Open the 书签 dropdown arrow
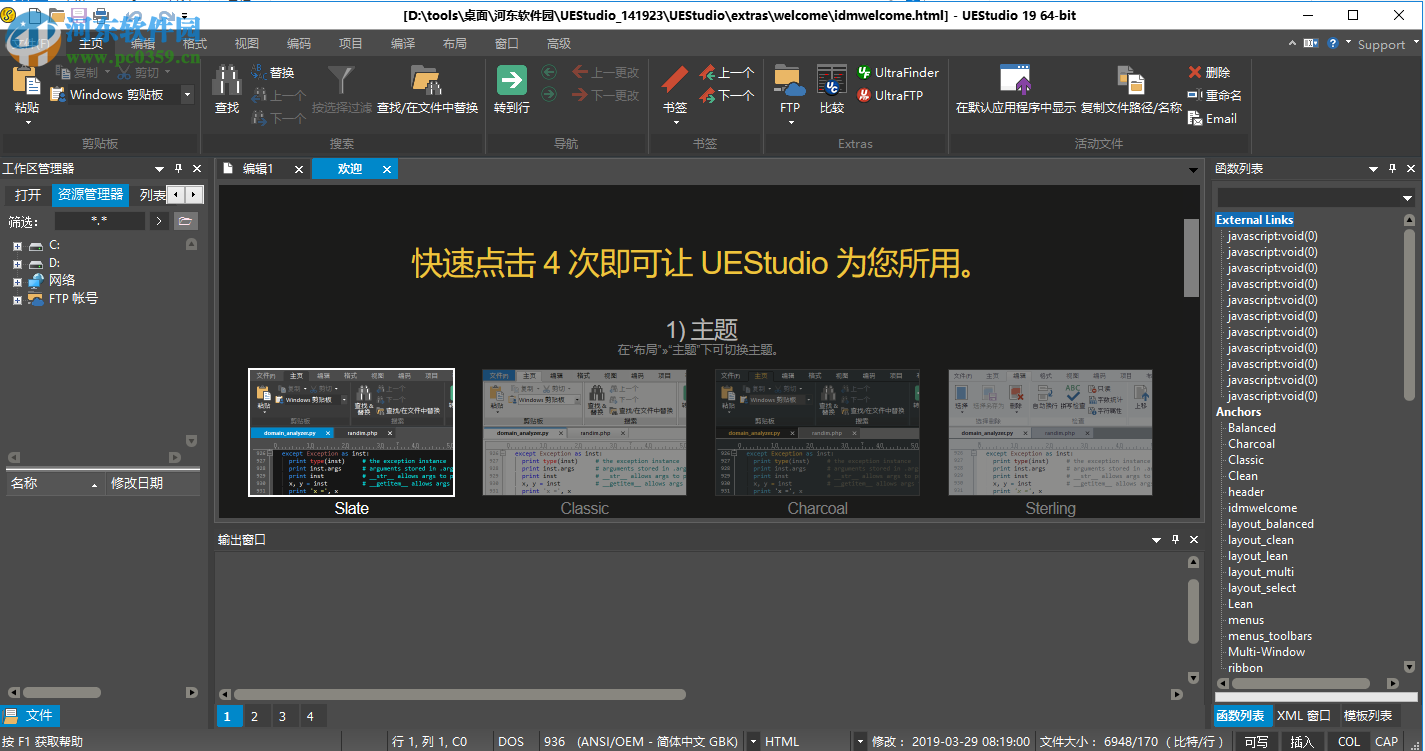This screenshot has height=751, width=1425. click(676, 123)
